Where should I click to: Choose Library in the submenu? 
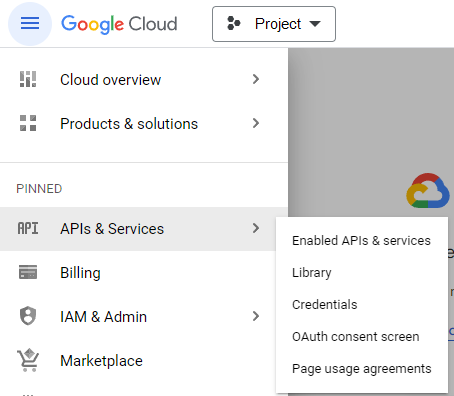pyautogui.click(x=362, y=273)
